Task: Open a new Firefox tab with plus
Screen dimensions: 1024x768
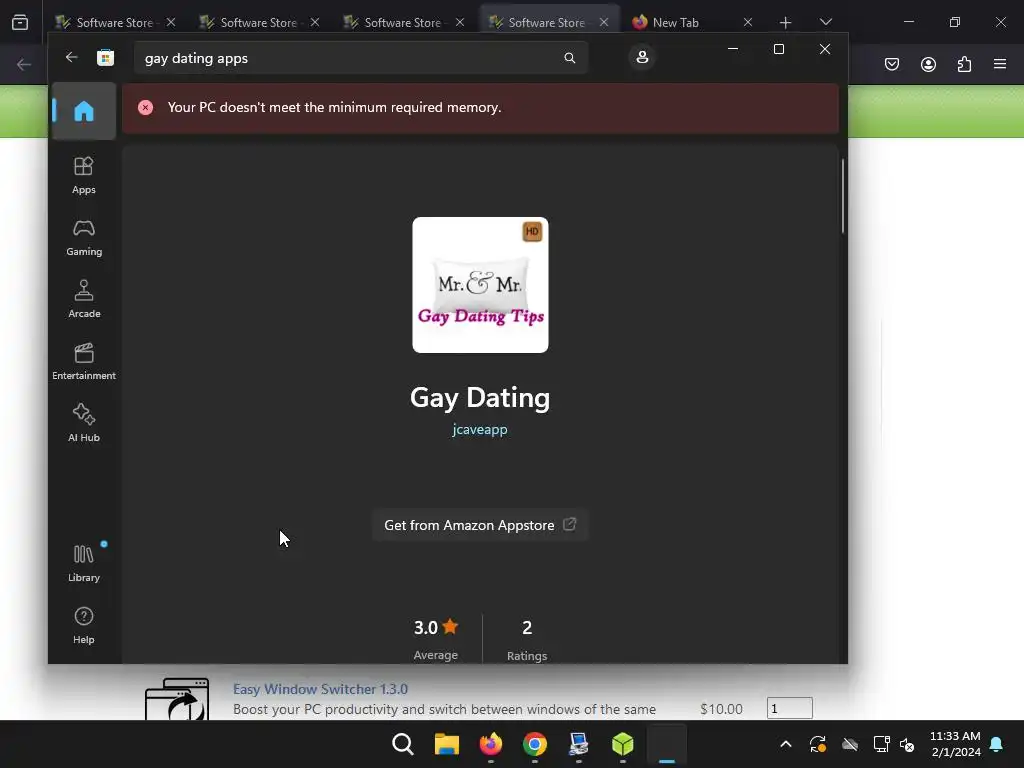Action: point(785,22)
